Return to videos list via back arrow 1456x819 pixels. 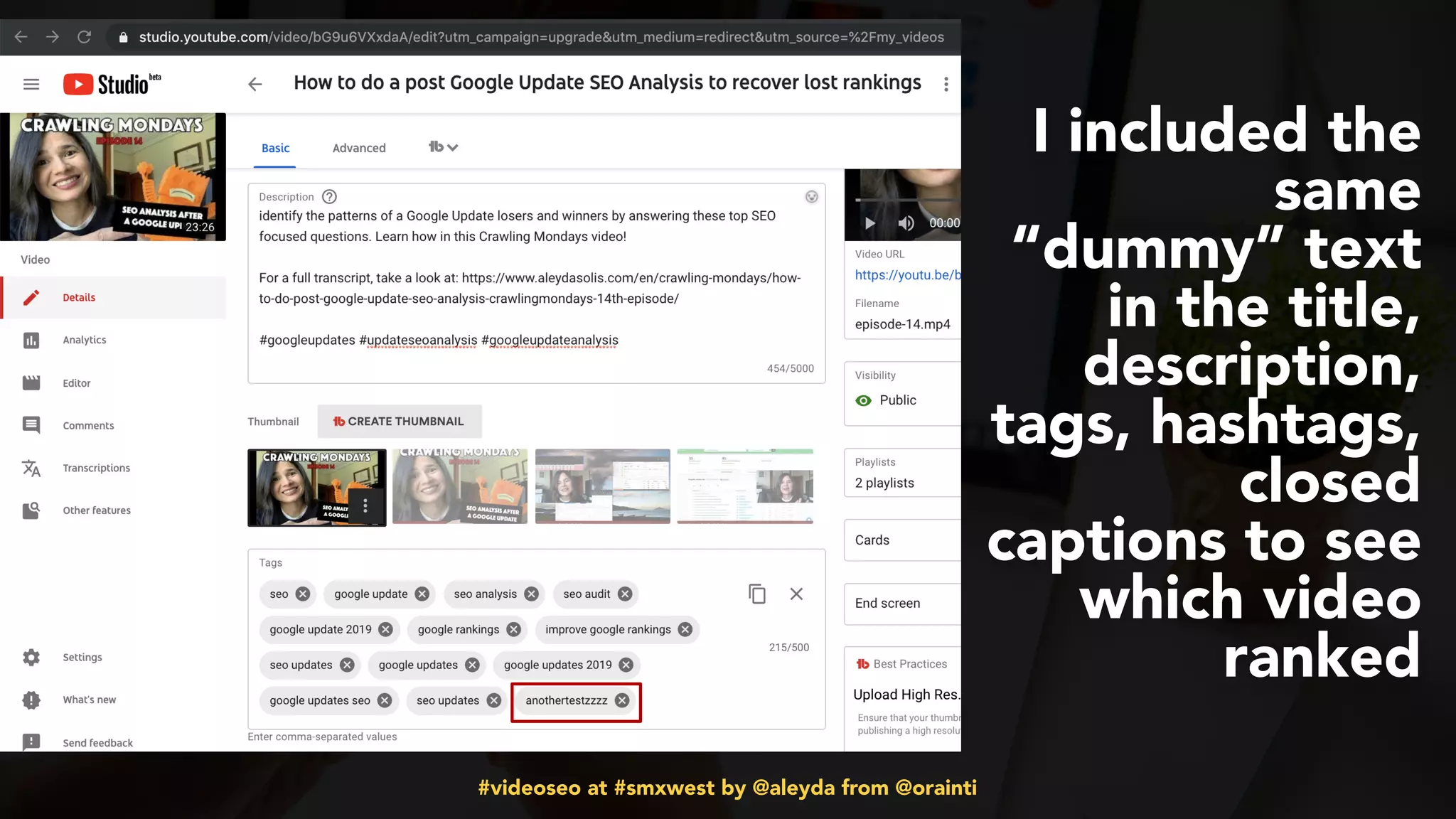pos(255,85)
